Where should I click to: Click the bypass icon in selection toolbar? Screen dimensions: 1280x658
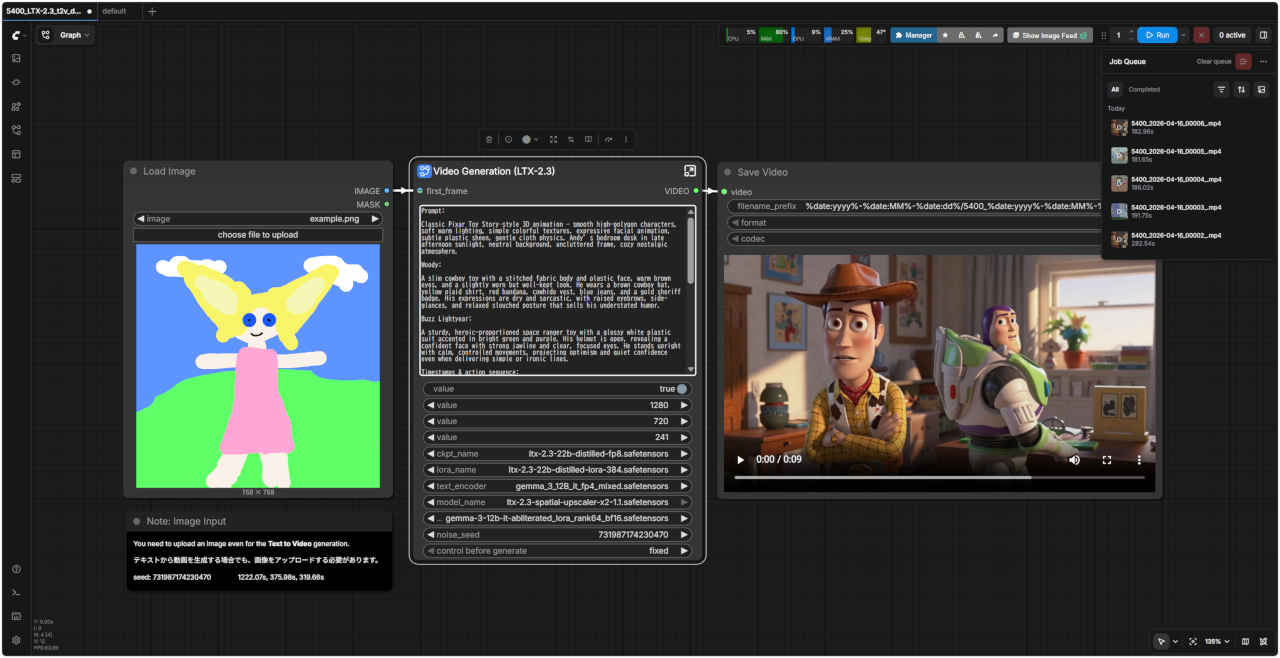(608, 139)
